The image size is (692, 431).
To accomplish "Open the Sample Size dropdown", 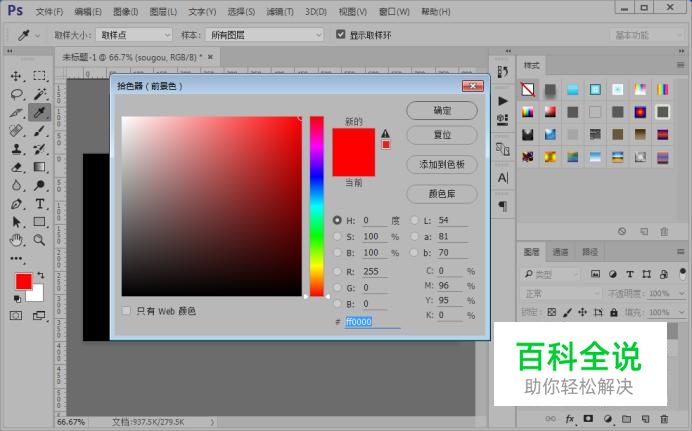I will (x=134, y=35).
